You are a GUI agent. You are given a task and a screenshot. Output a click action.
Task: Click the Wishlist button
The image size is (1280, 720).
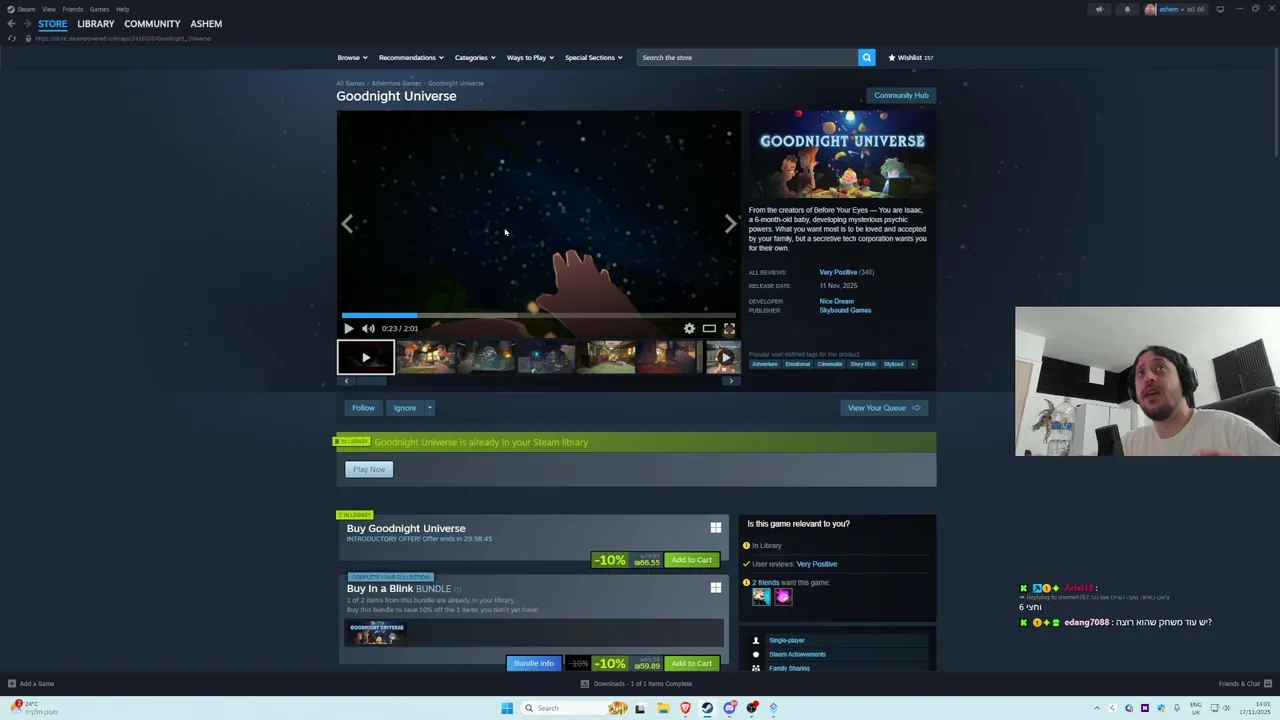910,57
